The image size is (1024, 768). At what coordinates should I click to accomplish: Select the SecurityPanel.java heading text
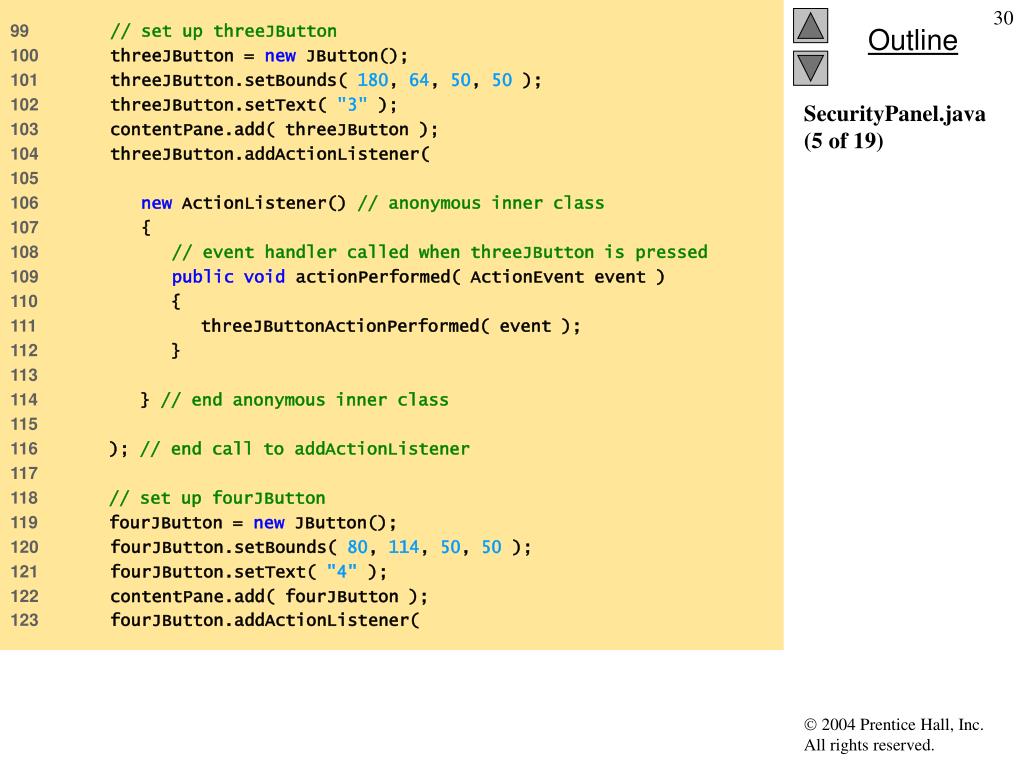[x=894, y=114]
